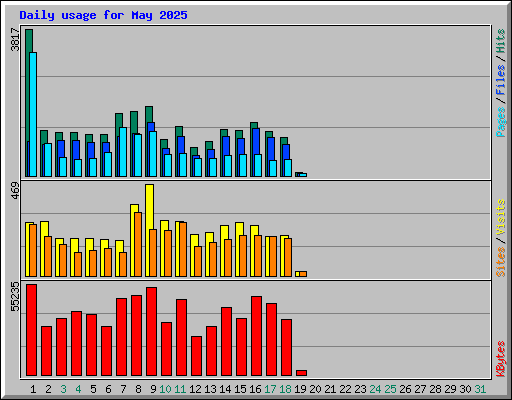Click the green 'Hits' legend label
Image resolution: width=512 pixels, height=400 pixels.
tap(500, 41)
